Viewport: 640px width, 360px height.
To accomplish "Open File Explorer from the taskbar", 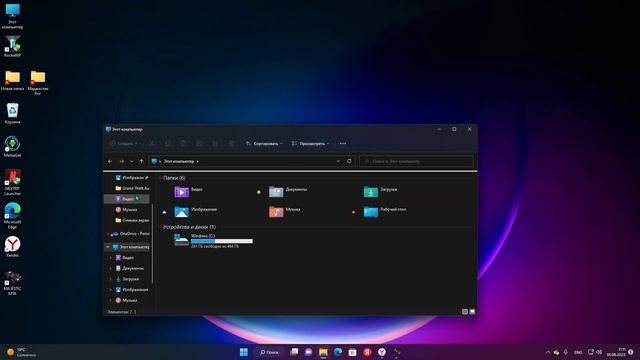I will point(323,352).
